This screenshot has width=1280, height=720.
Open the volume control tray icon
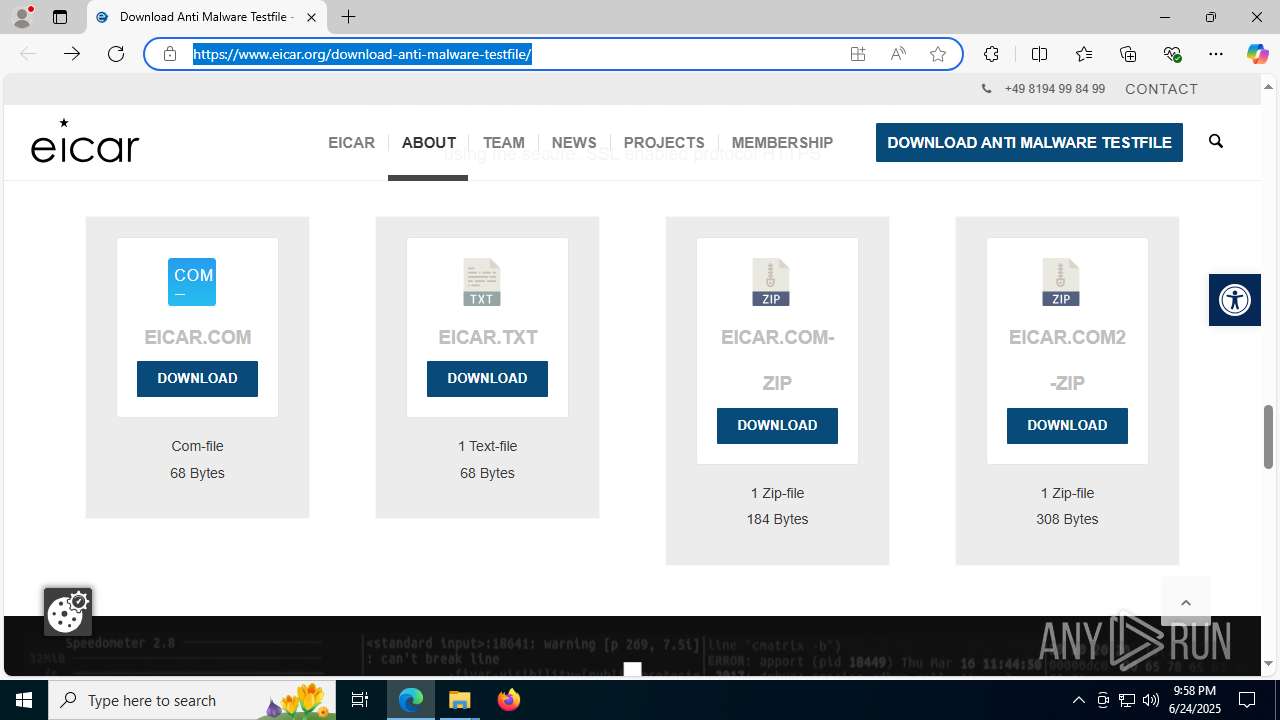coord(1151,700)
